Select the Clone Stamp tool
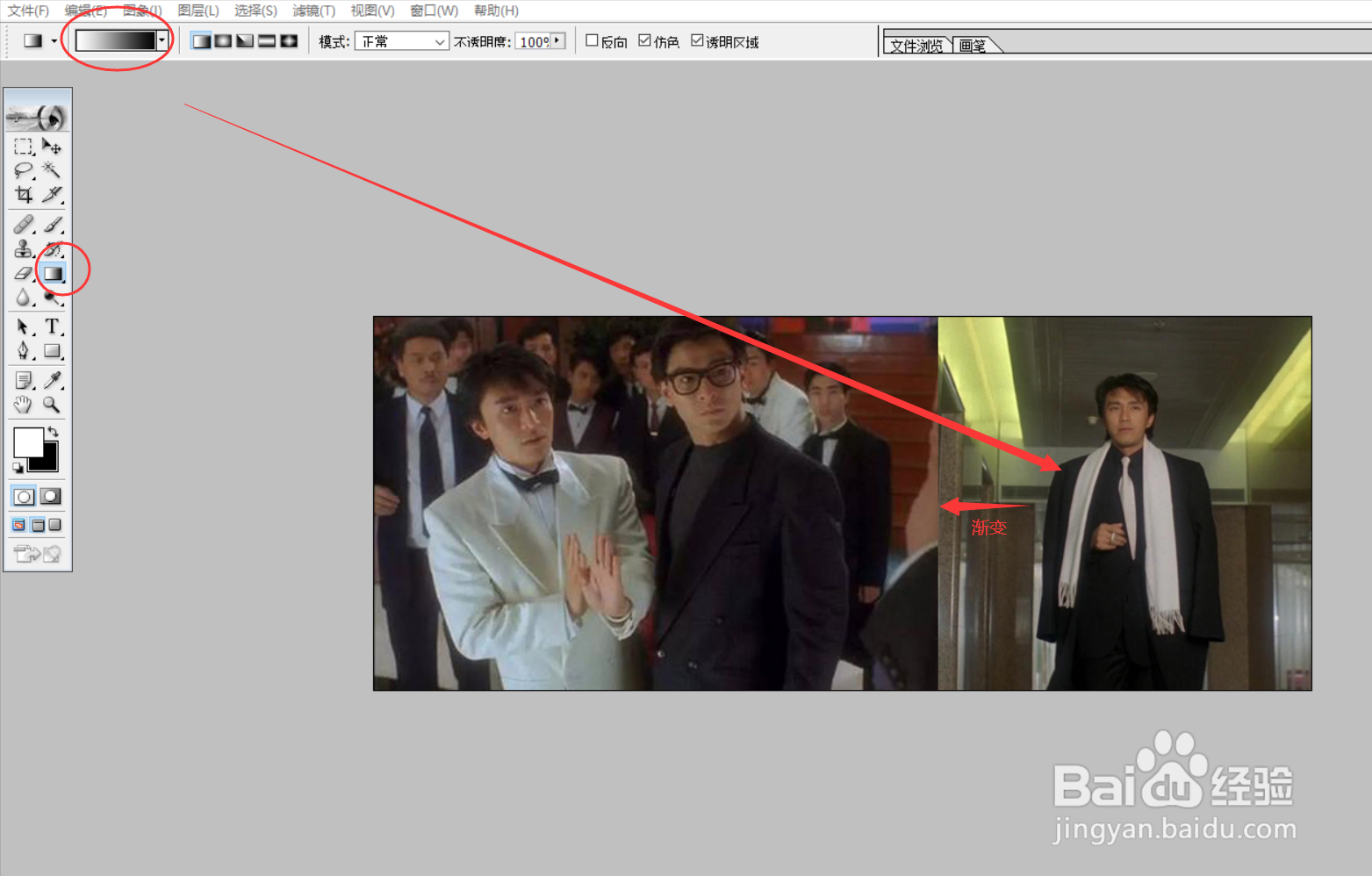The height and width of the screenshot is (876, 1372). pyautogui.click(x=24, y=249)
